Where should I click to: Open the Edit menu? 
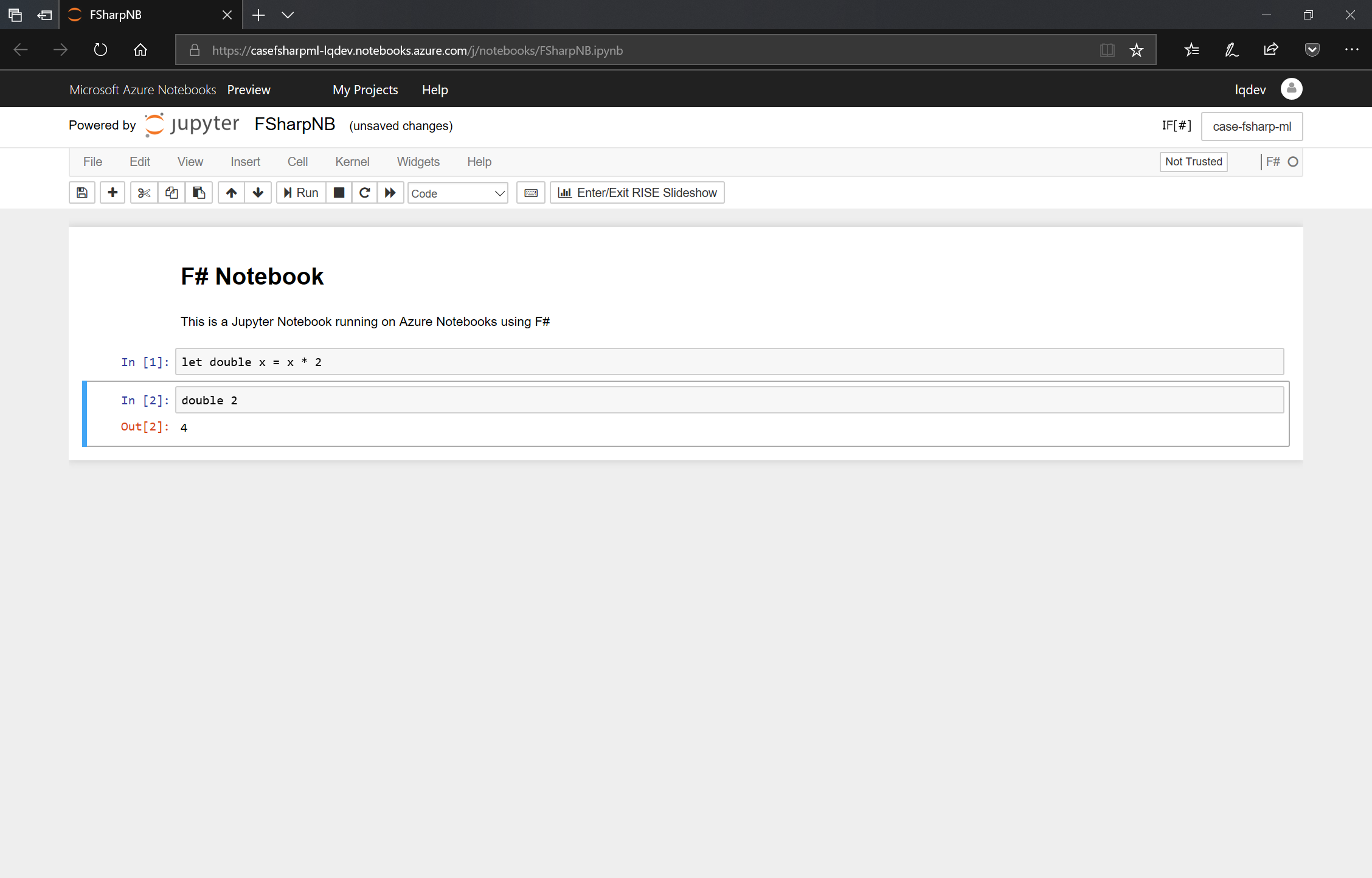coord(140,162)
